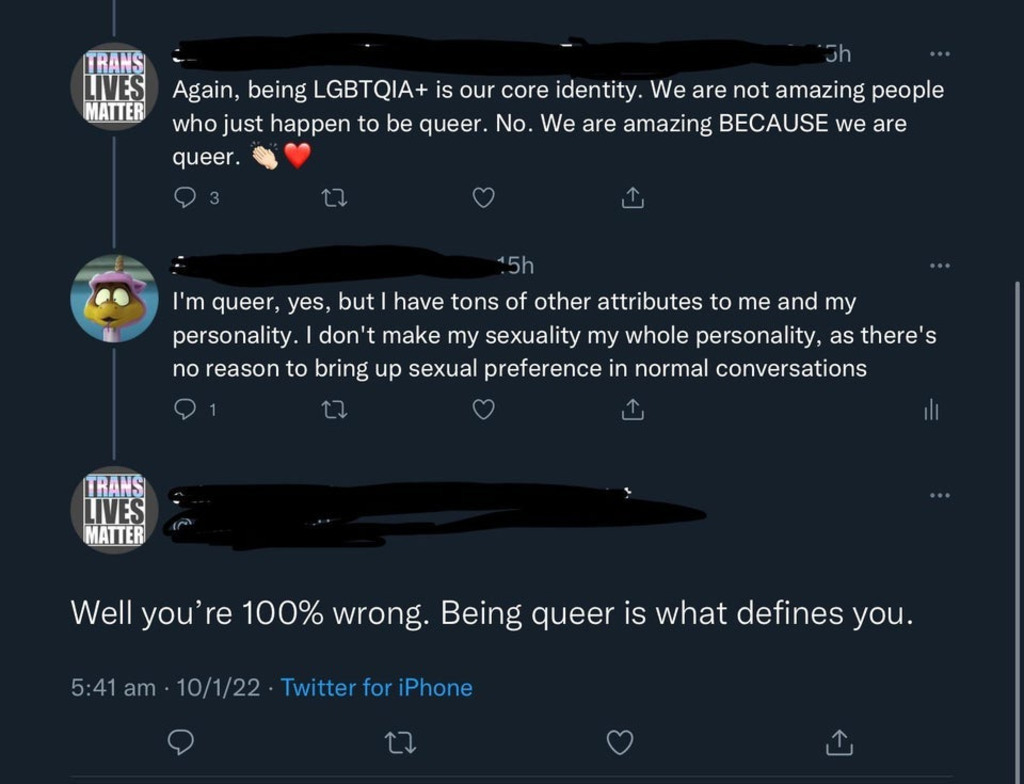Image resolution: width=1024 pixels, height=784 pixels.
Task: Open Trans Lives Matter avatar on main tweet
Action: 115,510
